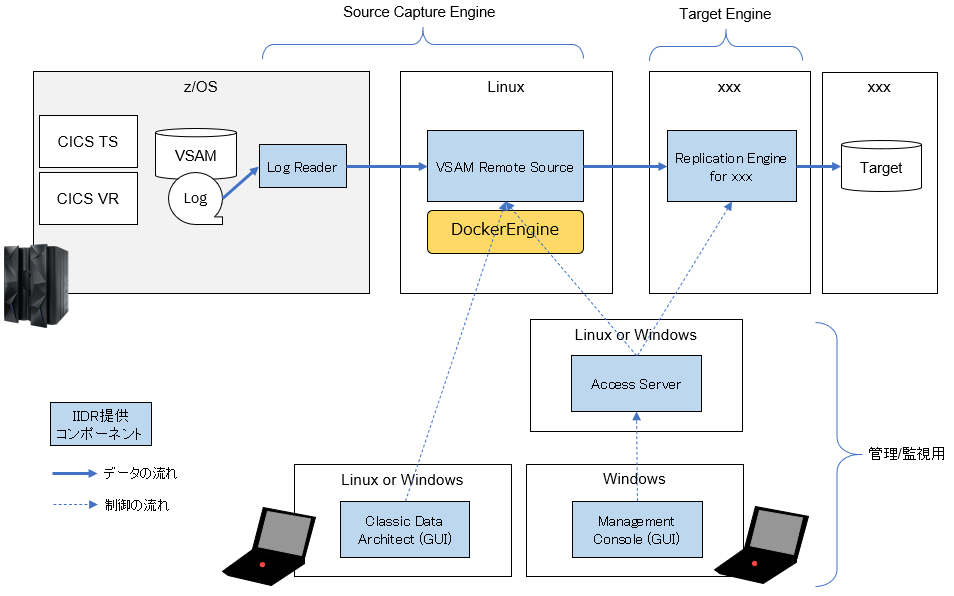Screen dimensions: 954x596
Task: Select the Log Reader component box
Action: coord(302,166)
